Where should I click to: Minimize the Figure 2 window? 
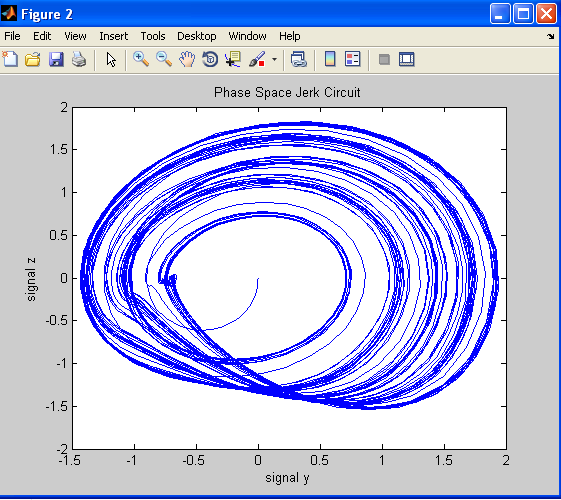tap(499, 14)
